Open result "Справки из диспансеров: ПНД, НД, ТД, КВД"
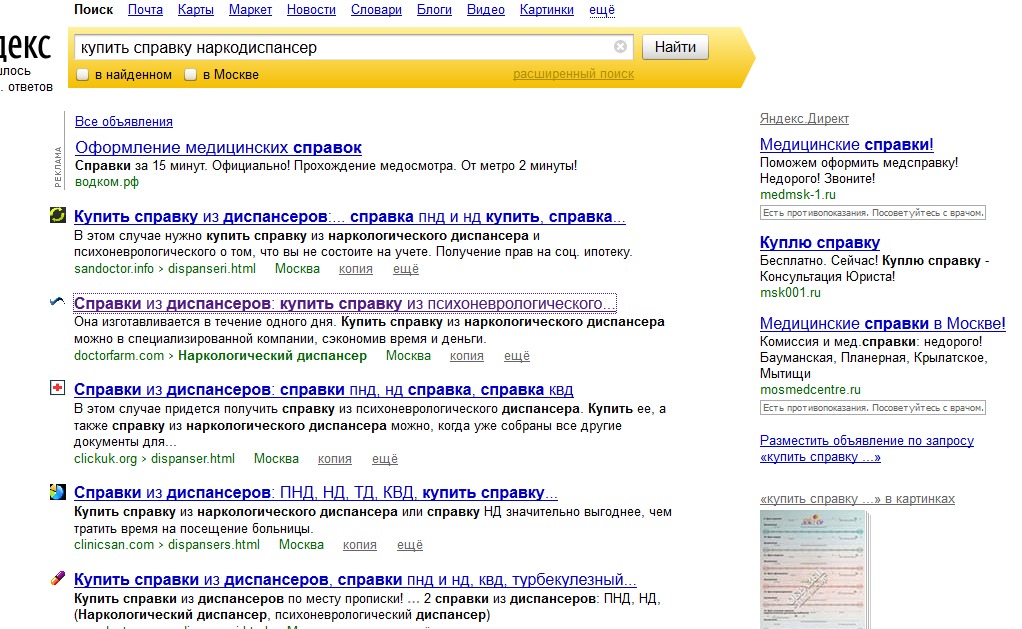 [x=315, y=493]
